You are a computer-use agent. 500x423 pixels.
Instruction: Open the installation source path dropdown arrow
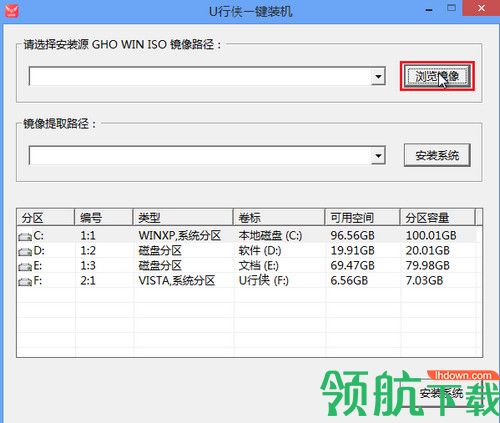tap(378, 76)
